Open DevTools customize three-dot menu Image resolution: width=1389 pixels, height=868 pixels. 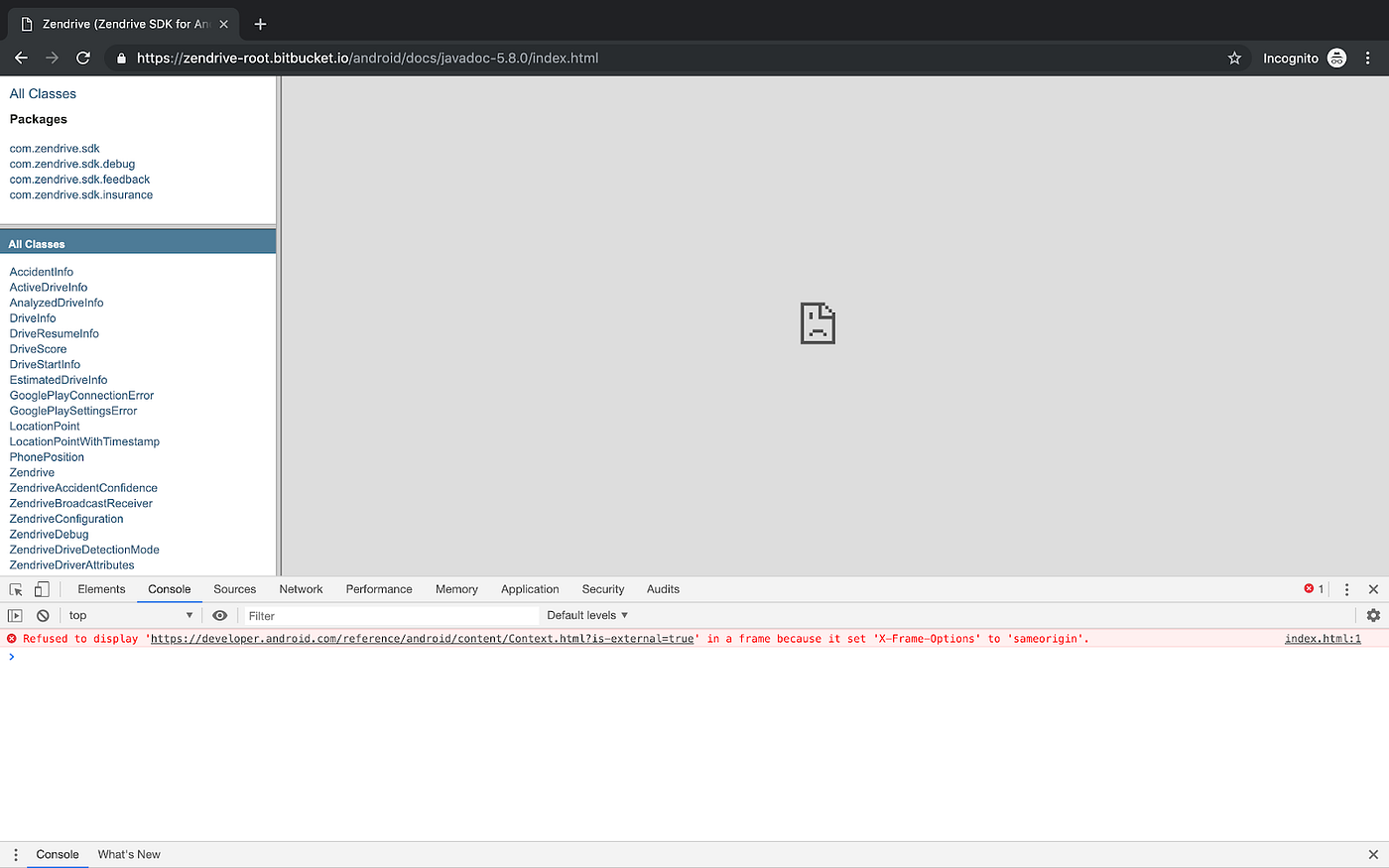click(x=1346, y=589)
